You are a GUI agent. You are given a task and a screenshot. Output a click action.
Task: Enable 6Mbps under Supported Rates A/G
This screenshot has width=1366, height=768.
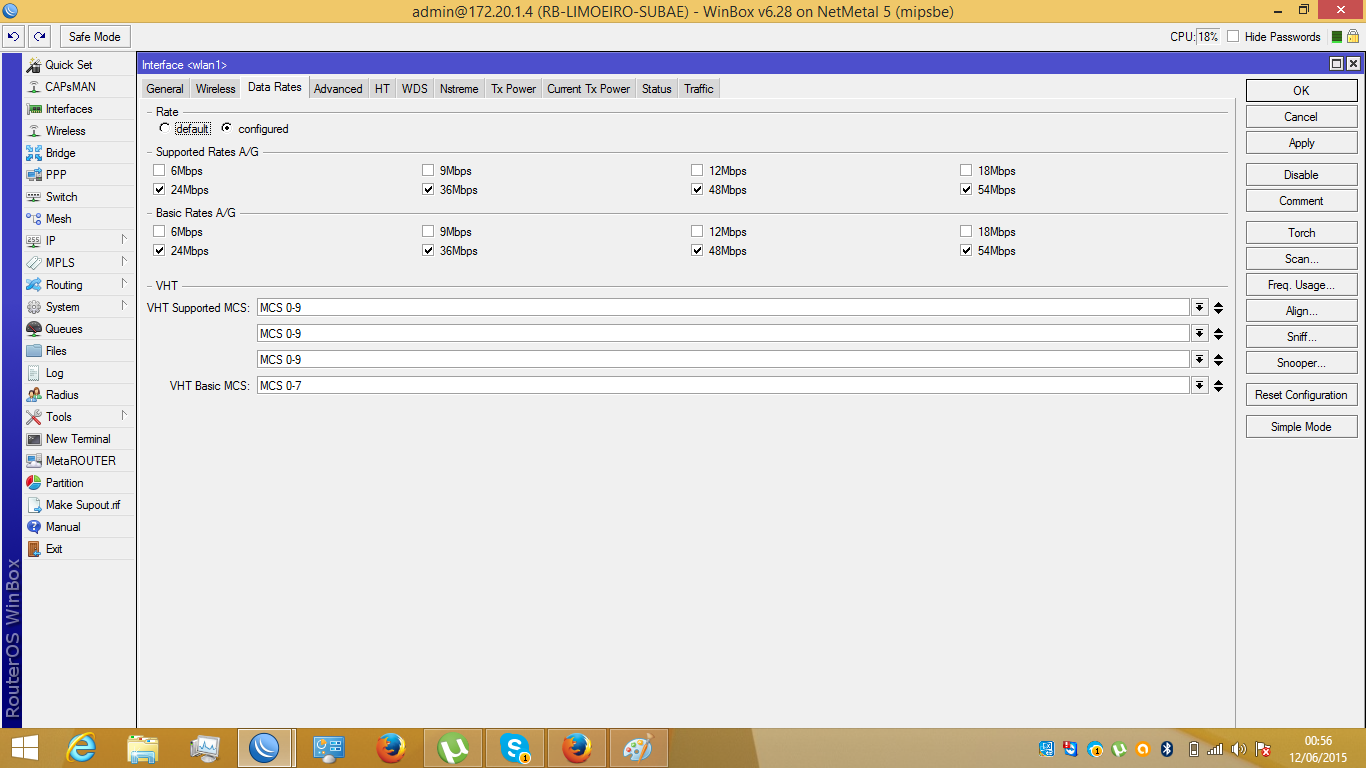coord(159,171)
